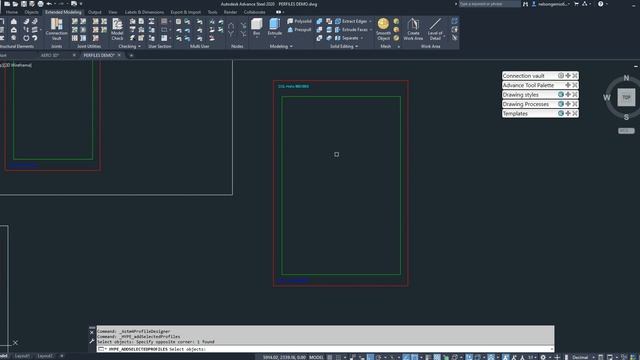The image size is (640, 360).
Task: Switch to the PERFILES DEMO drawing tab
Action: (99, 55)
